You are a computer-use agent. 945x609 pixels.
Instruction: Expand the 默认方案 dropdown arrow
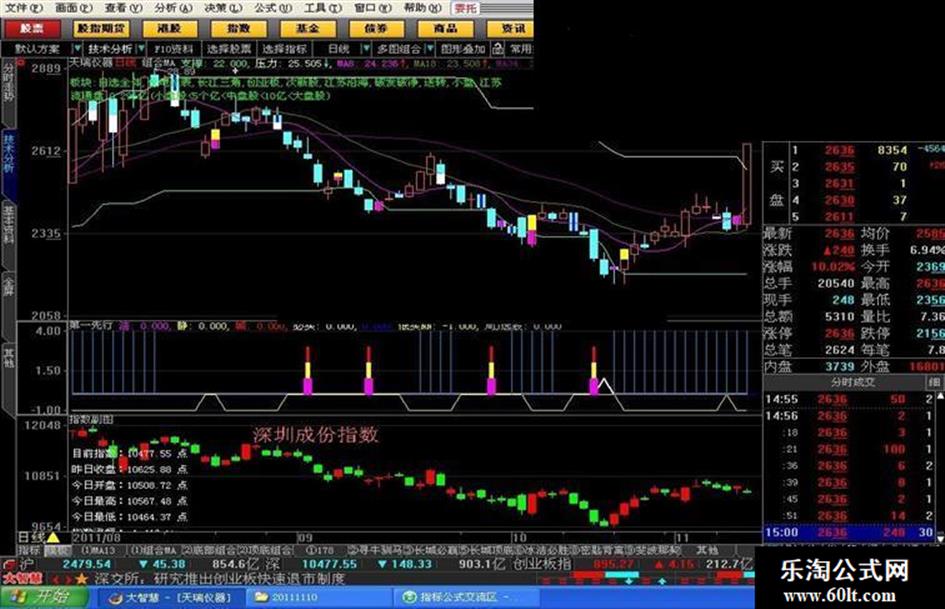(77, 49)
